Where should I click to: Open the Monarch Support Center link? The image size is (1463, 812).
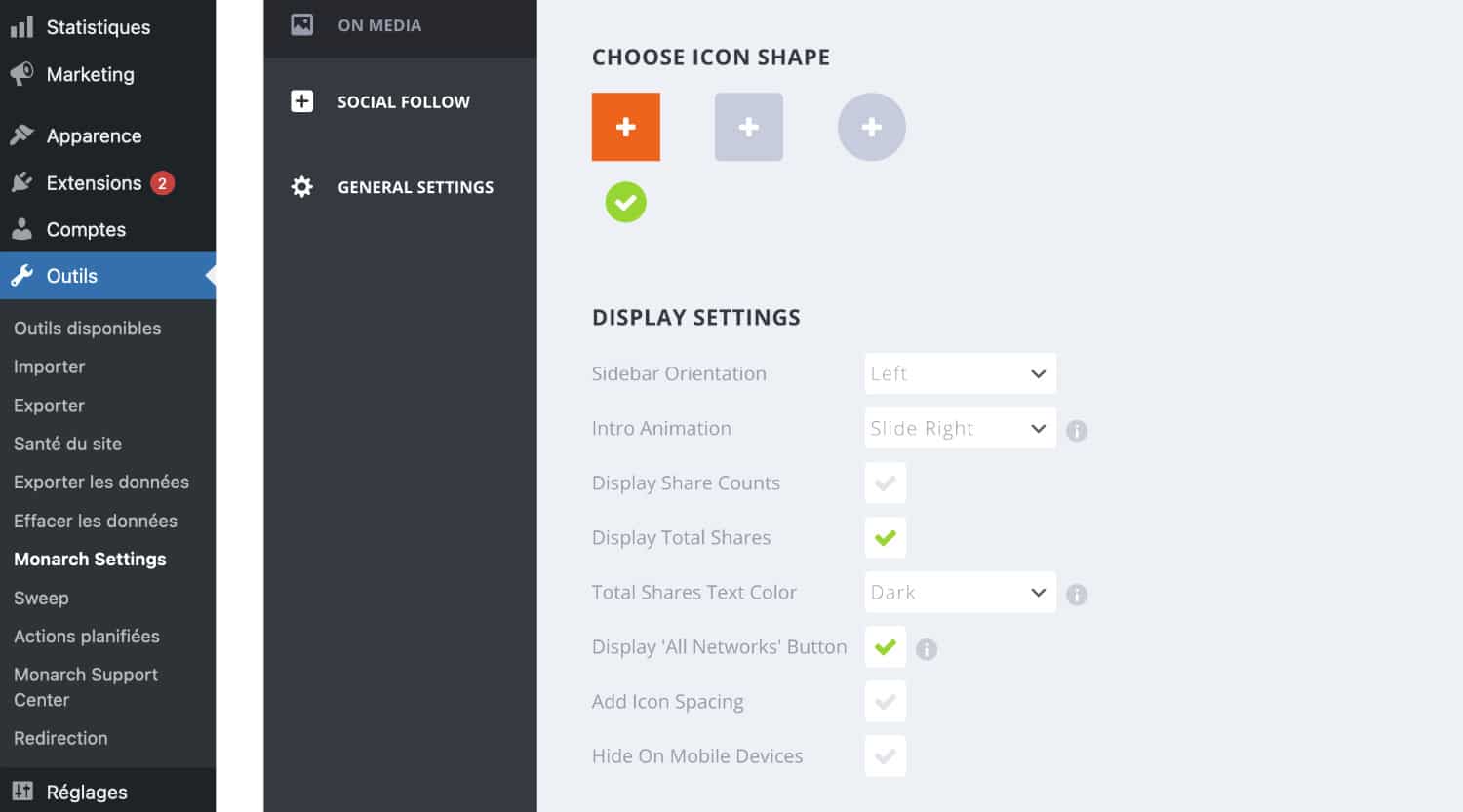[x=86, y=687]
